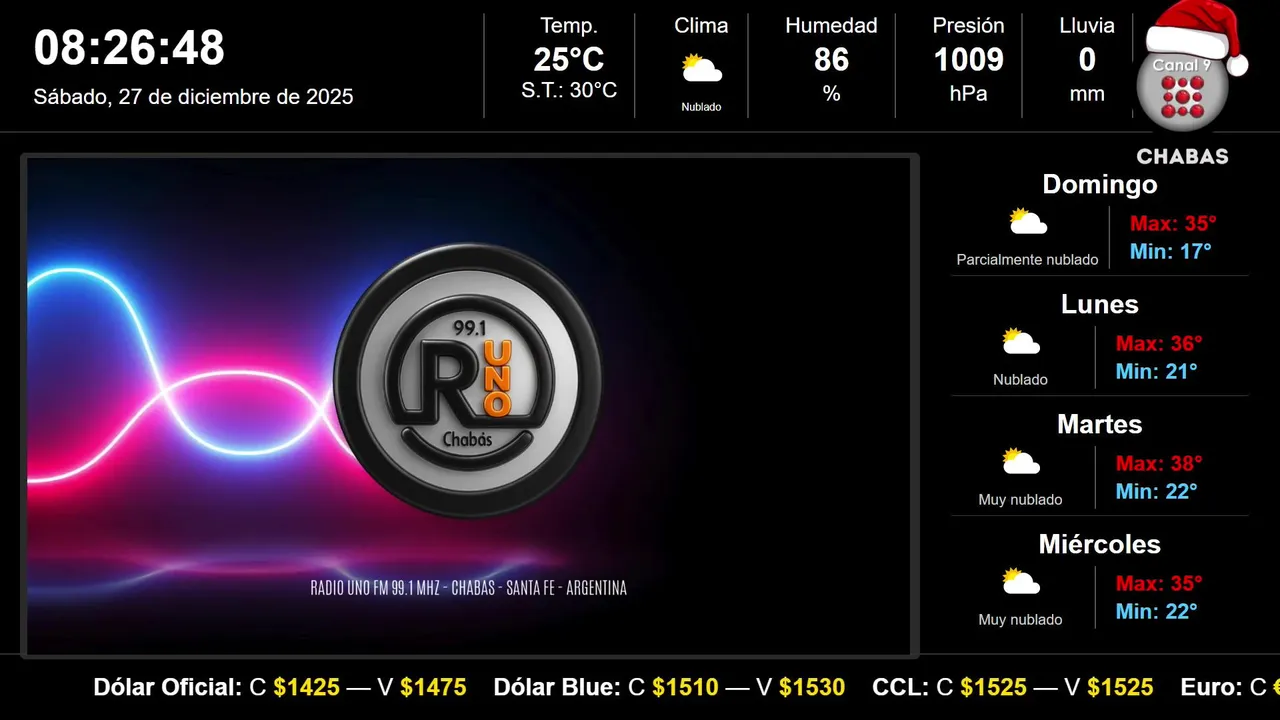Image resolution: width=1280 pixels, height=720 pixels.
Task: Click Lunes's Max: 36° value
Action: click(1159, 344)
